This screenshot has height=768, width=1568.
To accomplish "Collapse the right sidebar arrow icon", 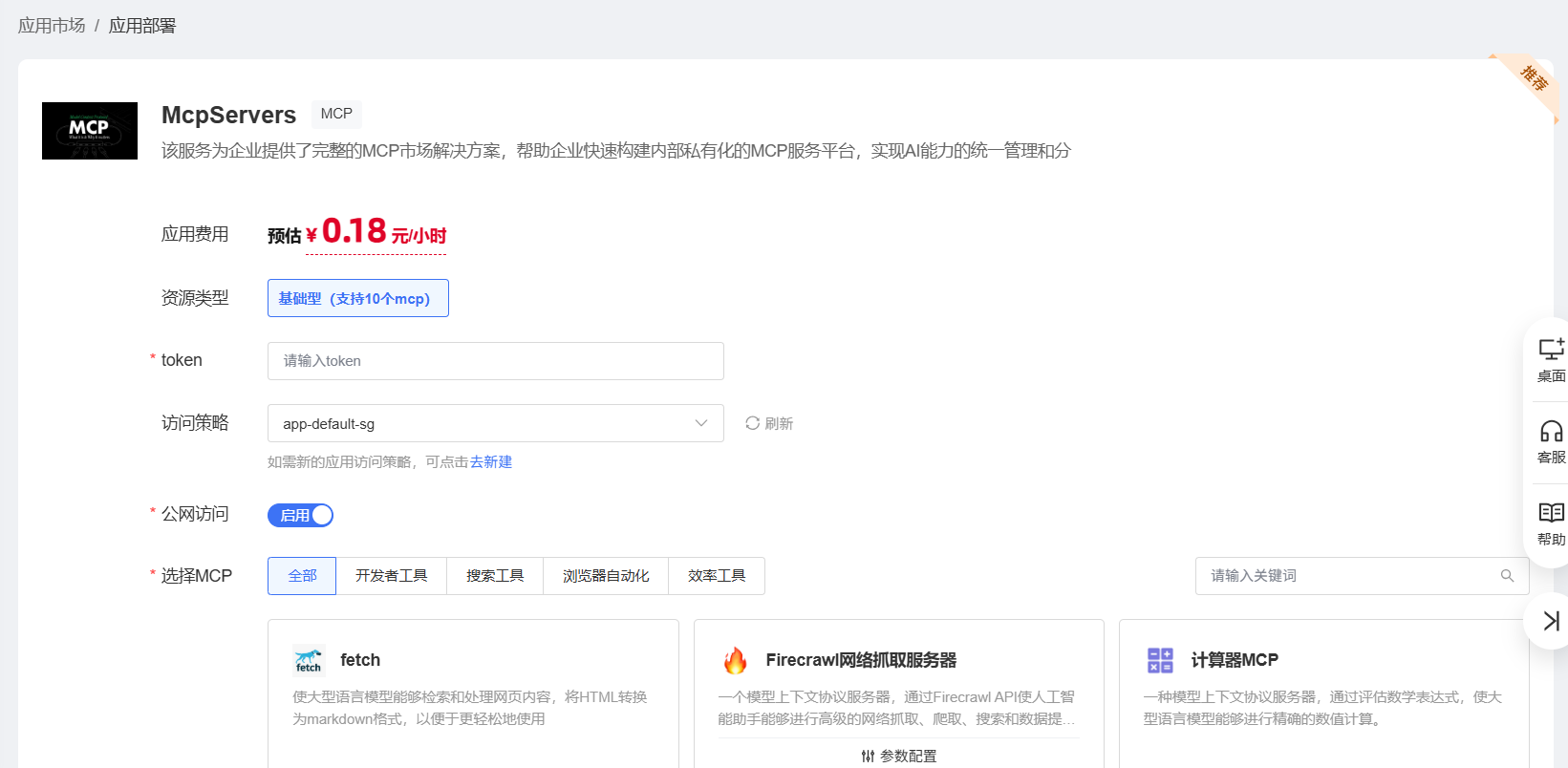I will pyautogui.click(x=1551, y=621).
